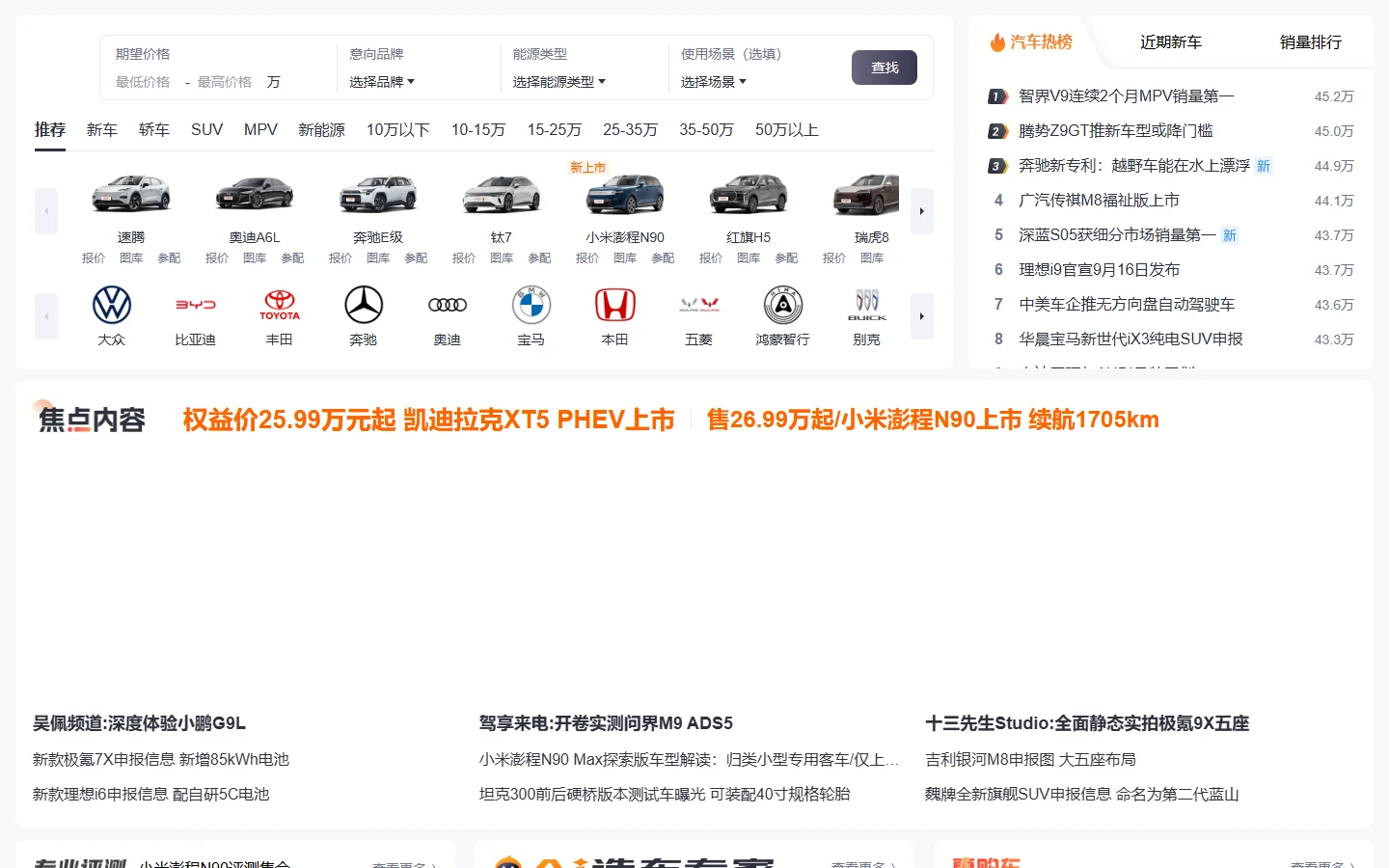Switch to the MPV tab

click(260, 129)
